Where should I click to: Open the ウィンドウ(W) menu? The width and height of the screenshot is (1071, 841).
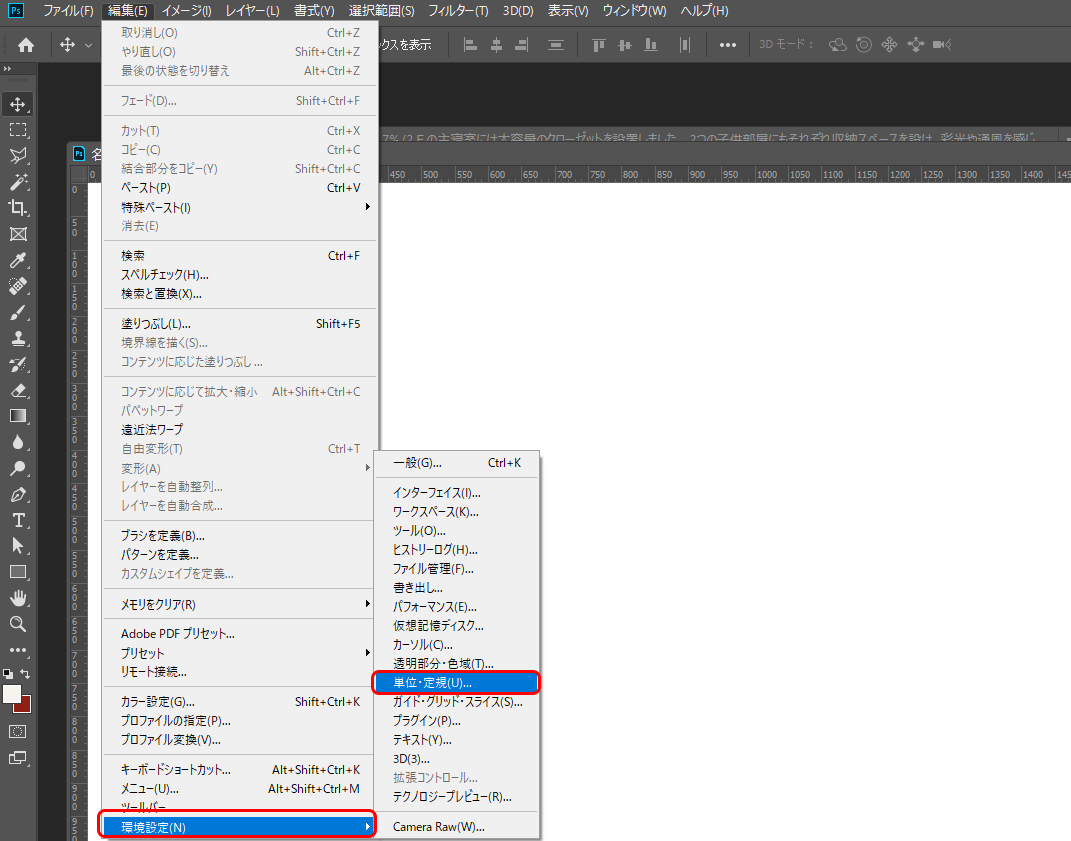pyautogui.click(x=634, y=10)
